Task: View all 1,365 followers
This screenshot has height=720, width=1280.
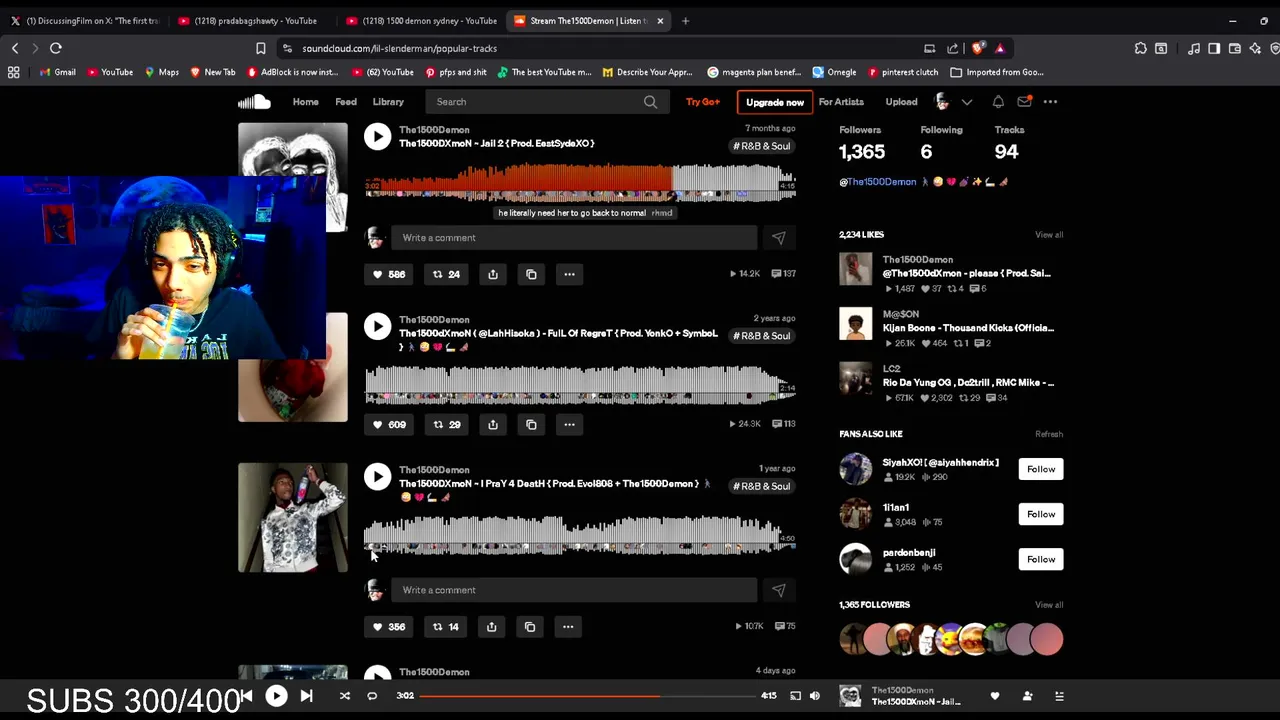Action: [x=1049, y=605]
